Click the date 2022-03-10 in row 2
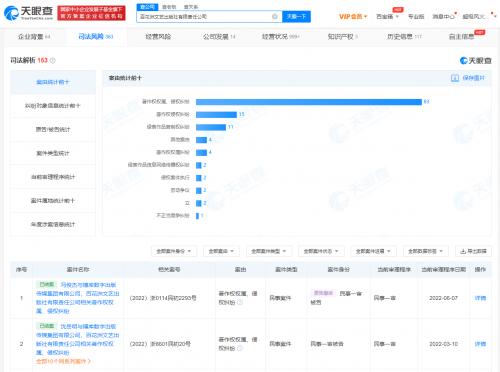Image resolution: width=500 pixels, height=372 pixels. coord(443,344)
